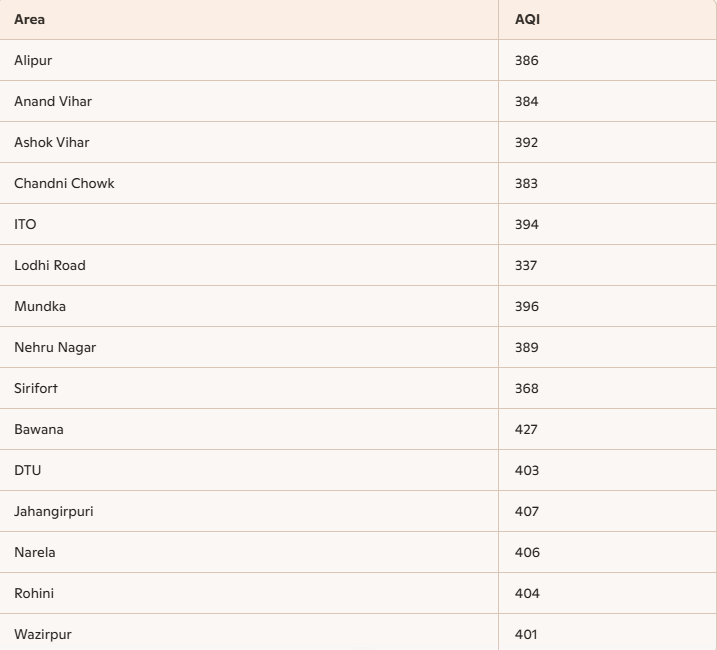Click Bawana AQI value 427
This screenshot has height=650, width=717.
tap(526, 429)
